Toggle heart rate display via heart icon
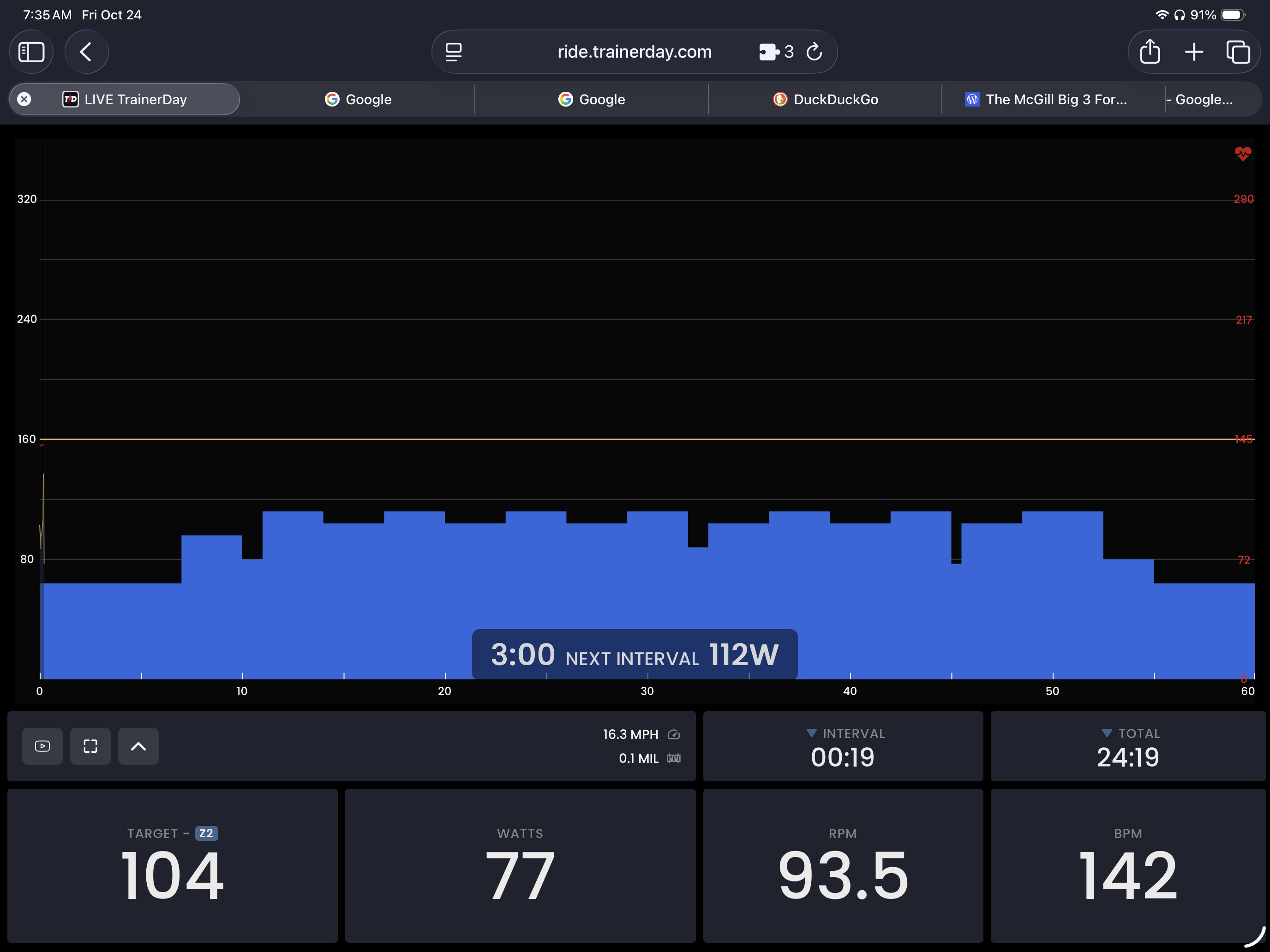The height and width of the screenshot is (952, 1270). tap(1242, 153)
